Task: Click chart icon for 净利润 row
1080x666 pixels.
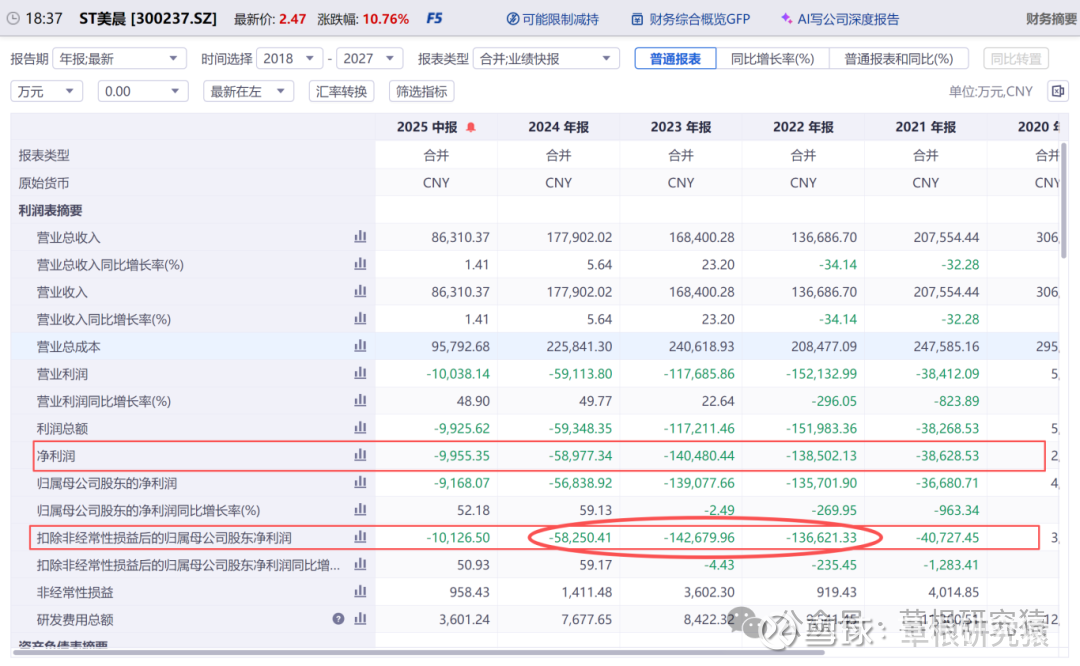Action: click(x=360, y=455)
